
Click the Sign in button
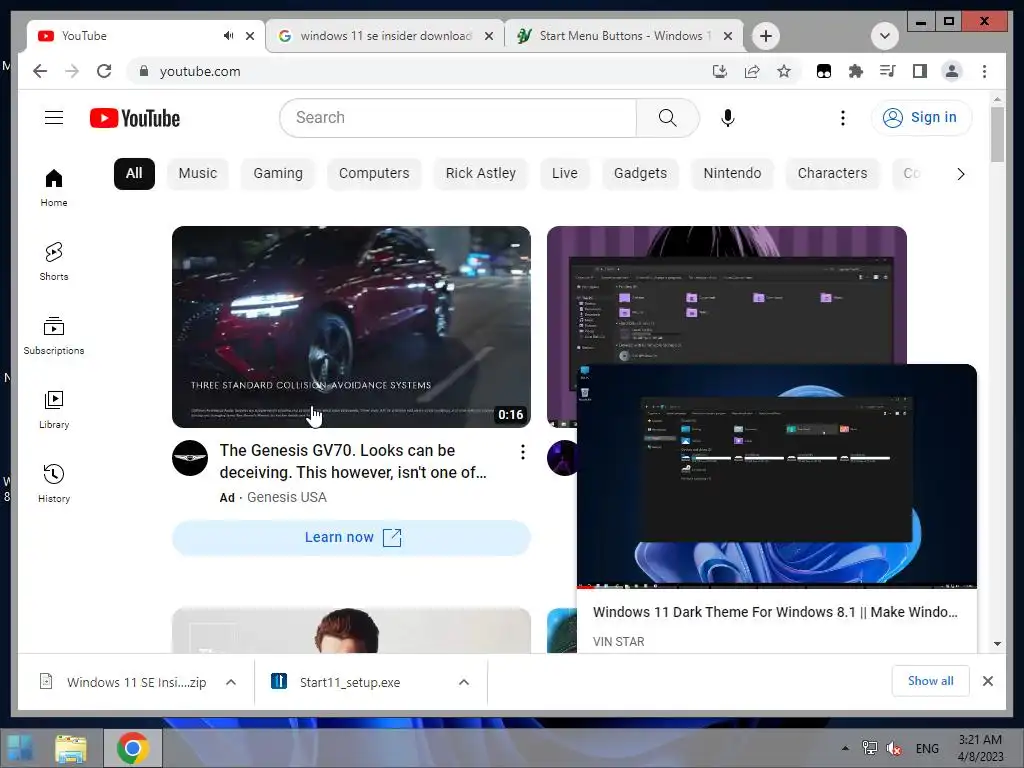[x=921, y=118]
